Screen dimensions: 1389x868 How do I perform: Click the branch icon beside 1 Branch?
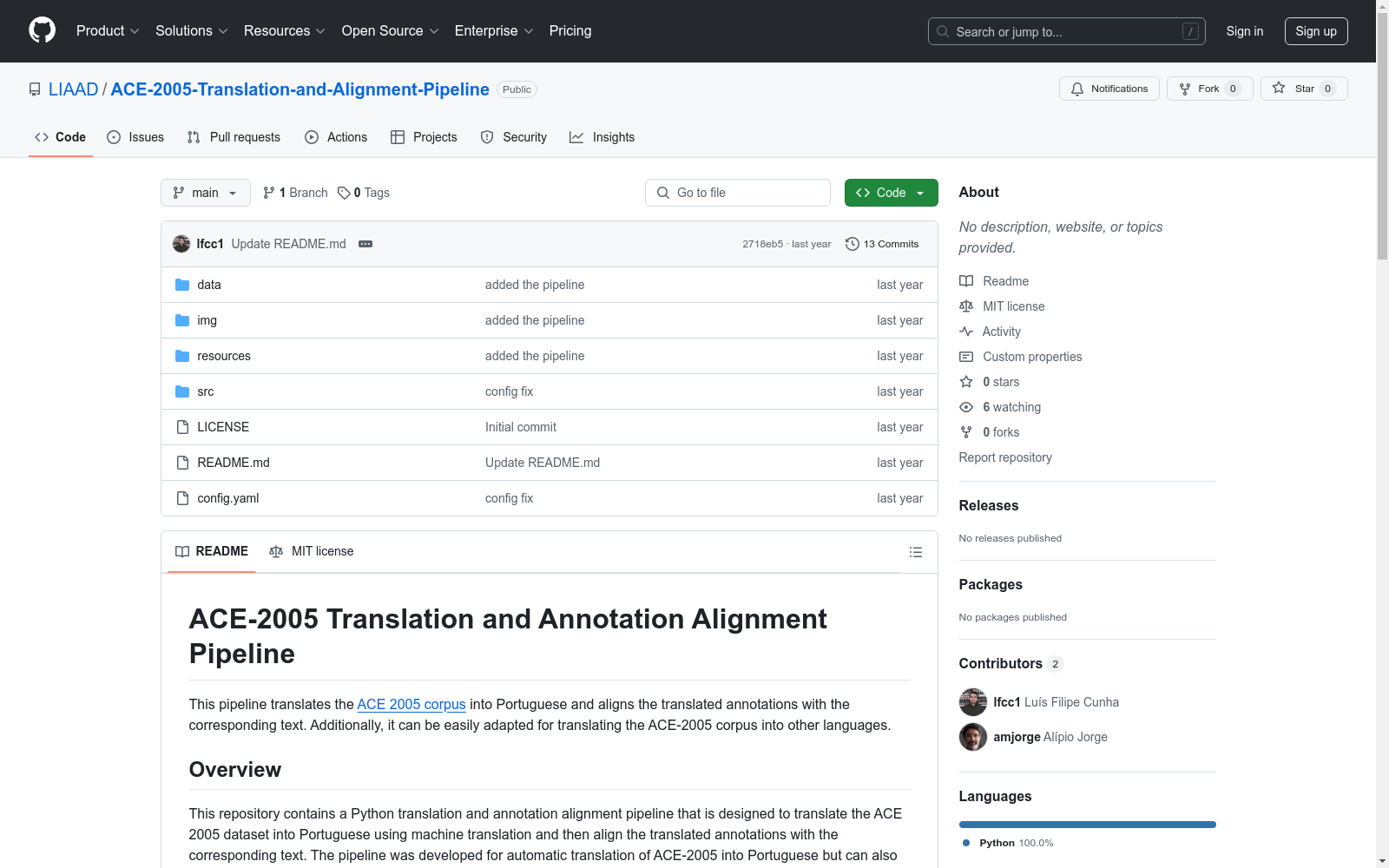(x=269, y=193)
